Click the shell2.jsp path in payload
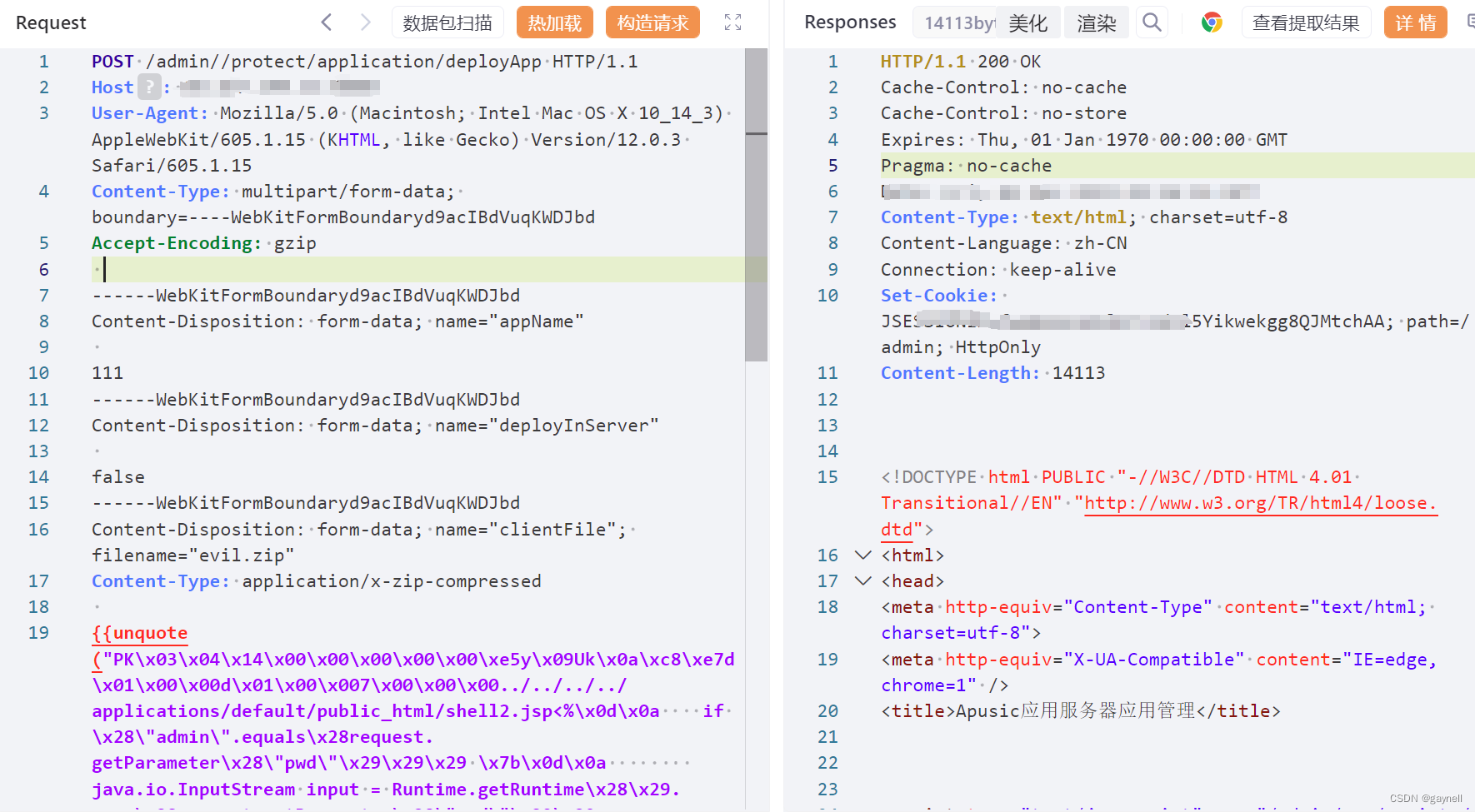The width and height of the screenshot is (1475, 812). 358,711
